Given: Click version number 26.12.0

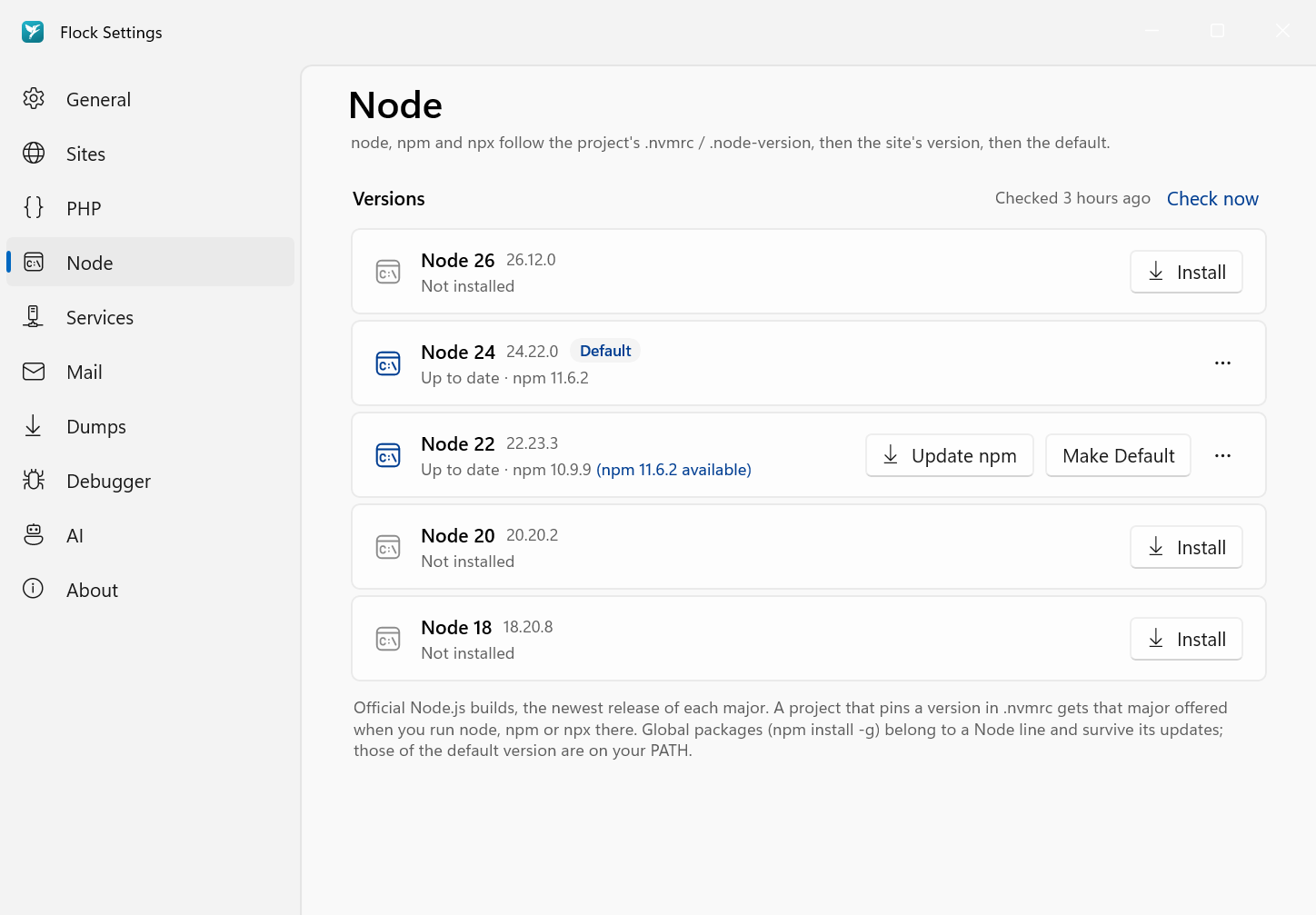Looking at the screenshot, I should coord(531,260).
